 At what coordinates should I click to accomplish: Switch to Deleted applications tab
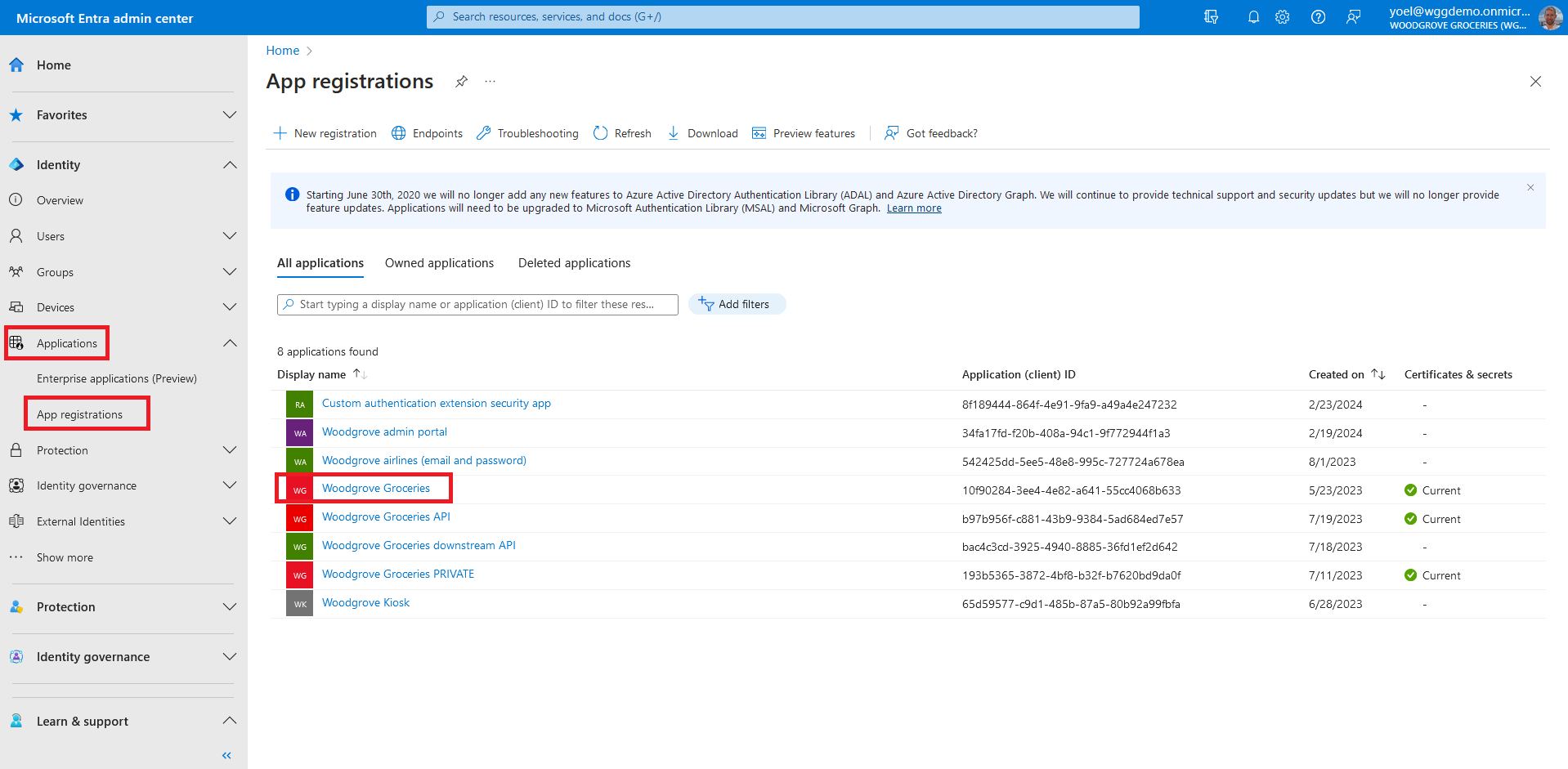(x=574, y=263)
